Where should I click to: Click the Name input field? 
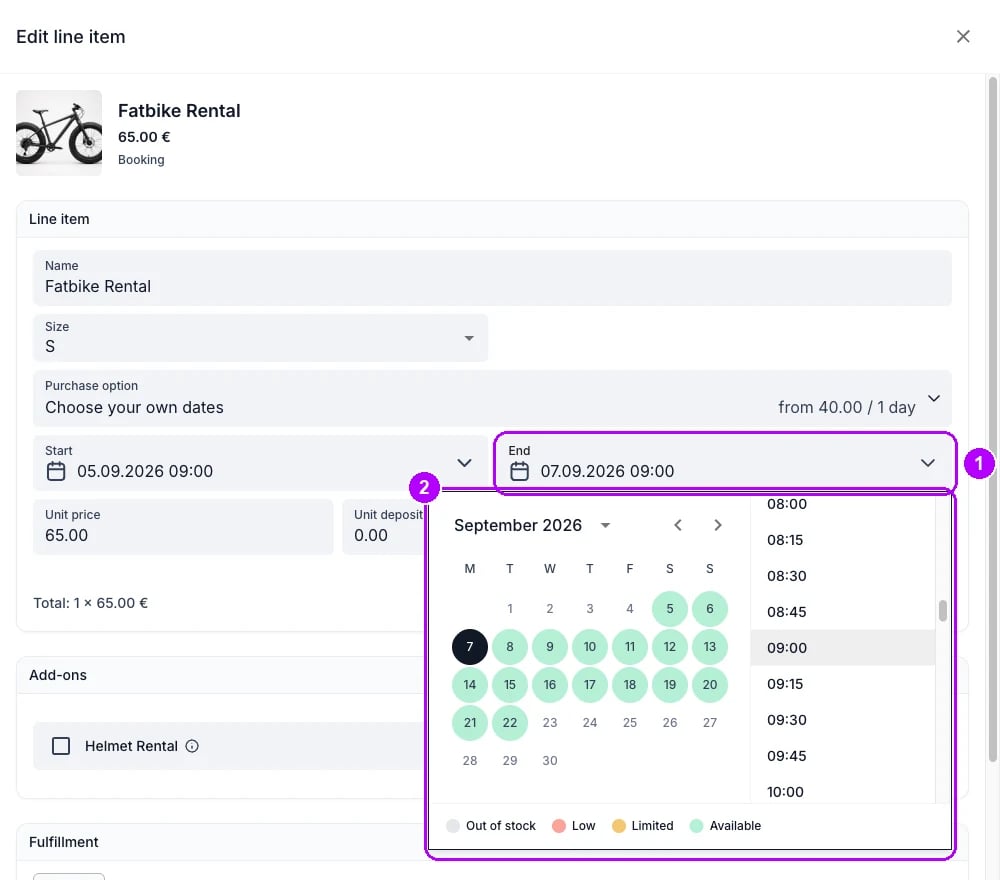[492, 277]
